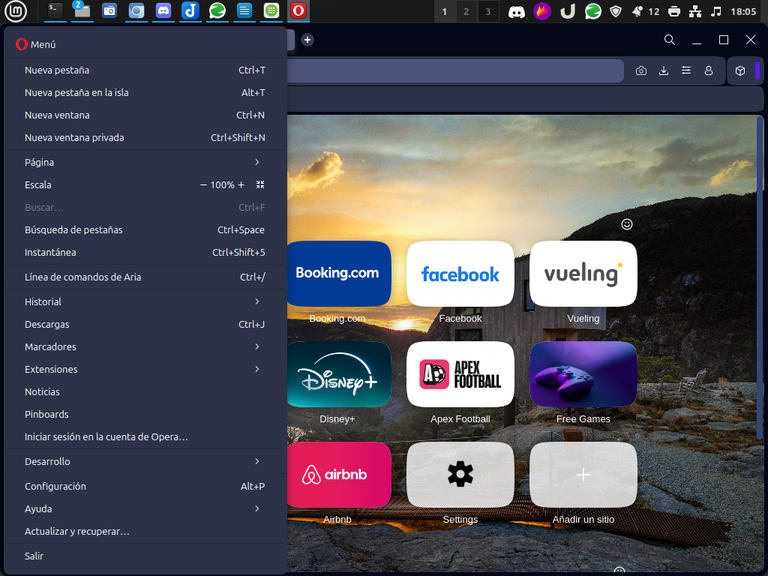The width and height of the screenshot is (768, 576).
Task: Toggle fullscreen icon next to Escala
Action: click(260, 185)
